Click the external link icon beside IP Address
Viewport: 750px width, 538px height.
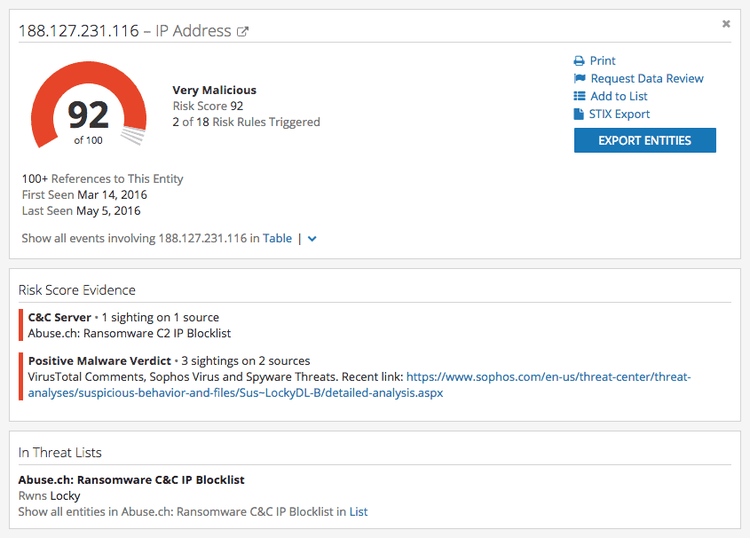click(x=242, y=31)
